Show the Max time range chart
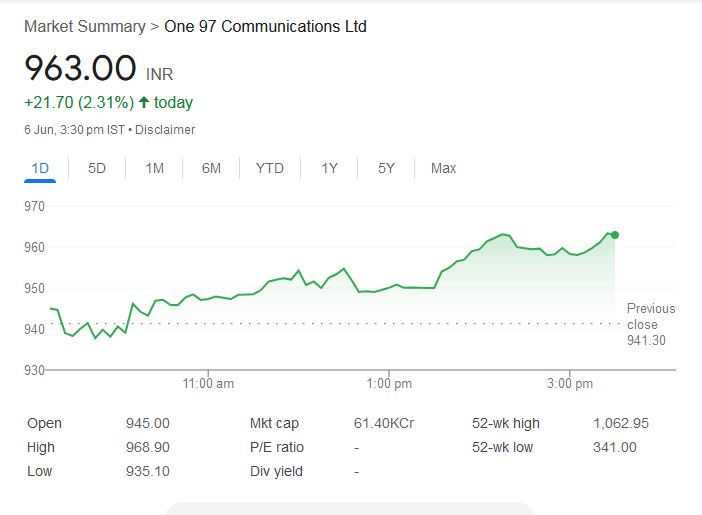The width and height of the screenshot is (702, 515). click(x=443, y=168)
